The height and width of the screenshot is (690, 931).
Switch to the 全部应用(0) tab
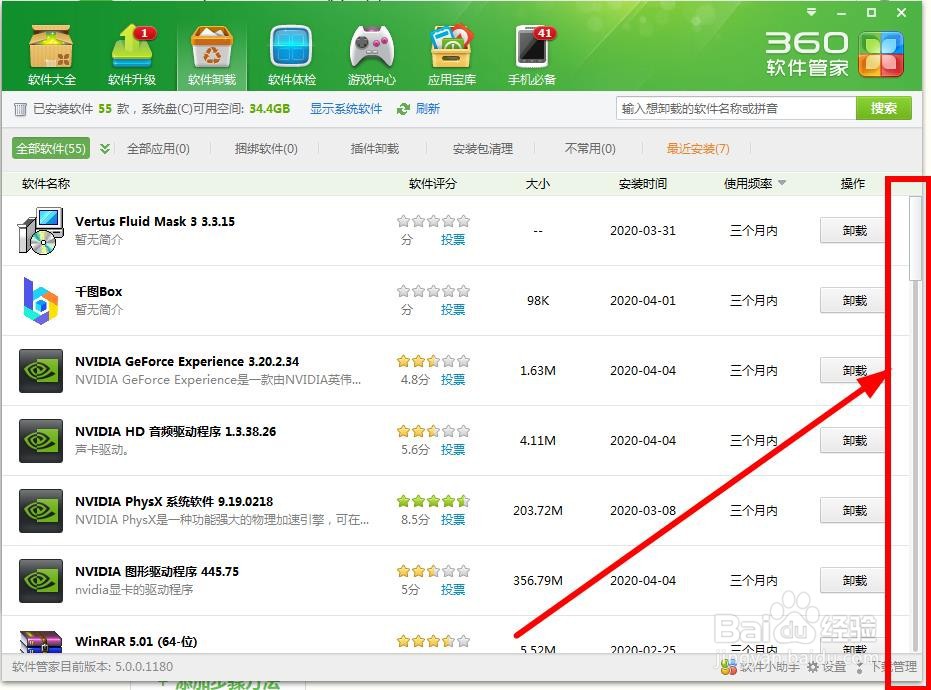[x=159, y=148]
